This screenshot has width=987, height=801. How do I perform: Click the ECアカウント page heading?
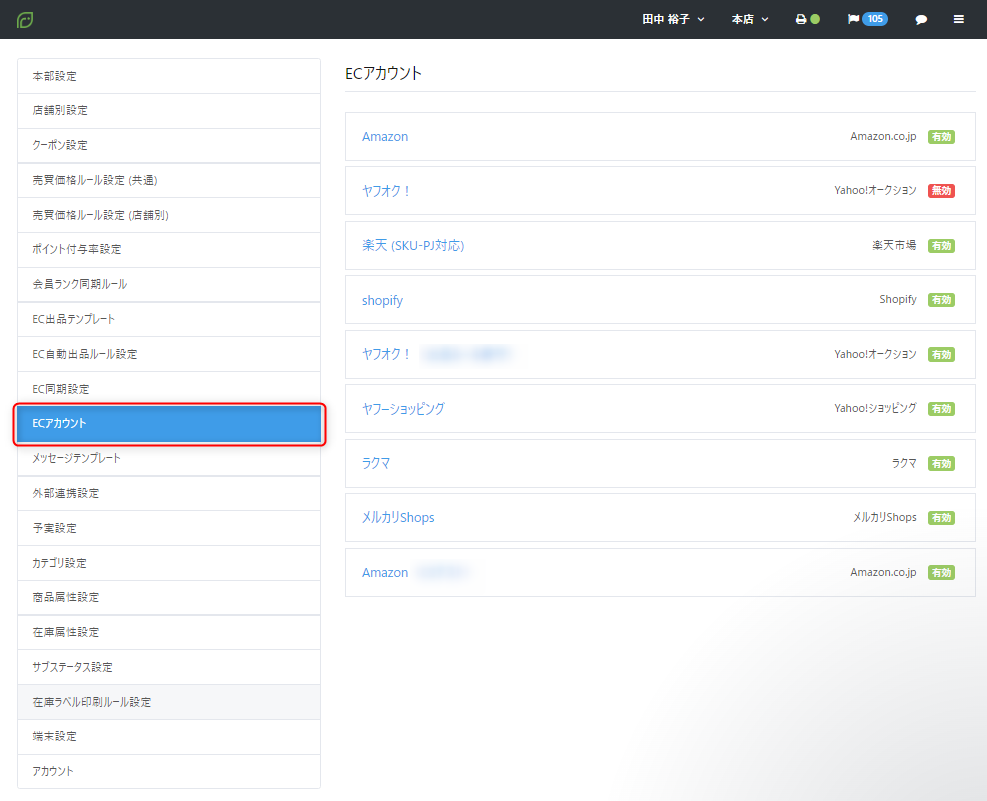[x=383, y=74]
